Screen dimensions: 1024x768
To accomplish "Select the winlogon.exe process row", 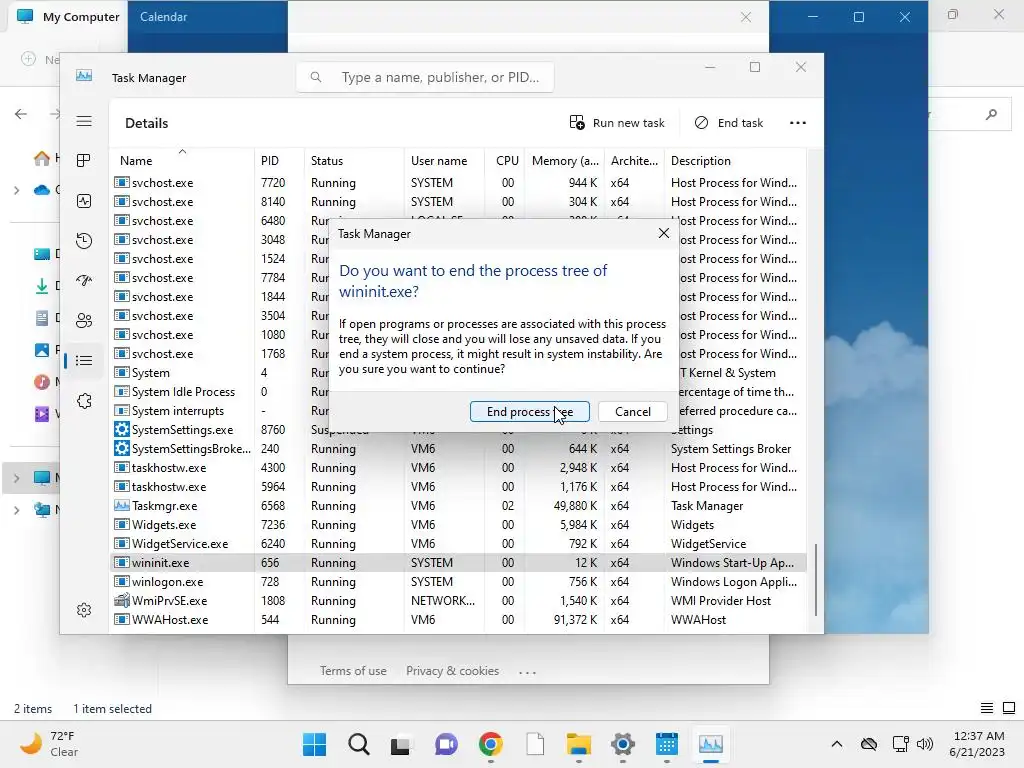I will pyautogui.click(x=460, y=581).
